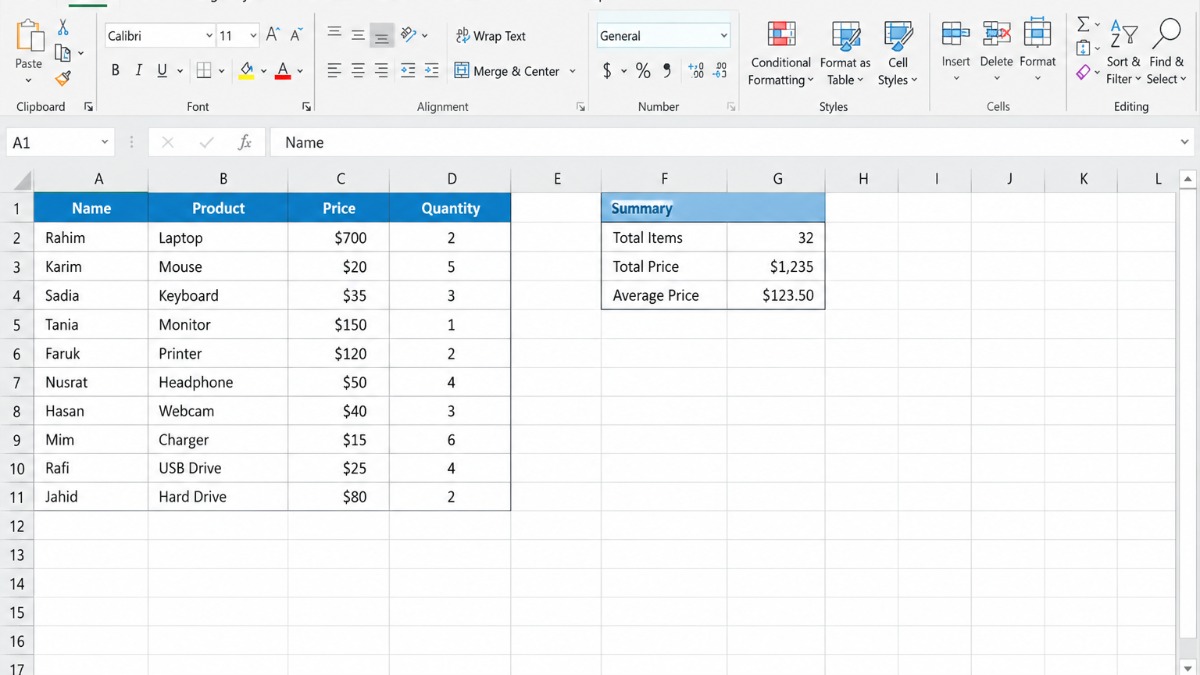Image resolution: width=1200 pixels, height=675 pixels.
Task: Toggle italic formatting
Action: (138, 71)
